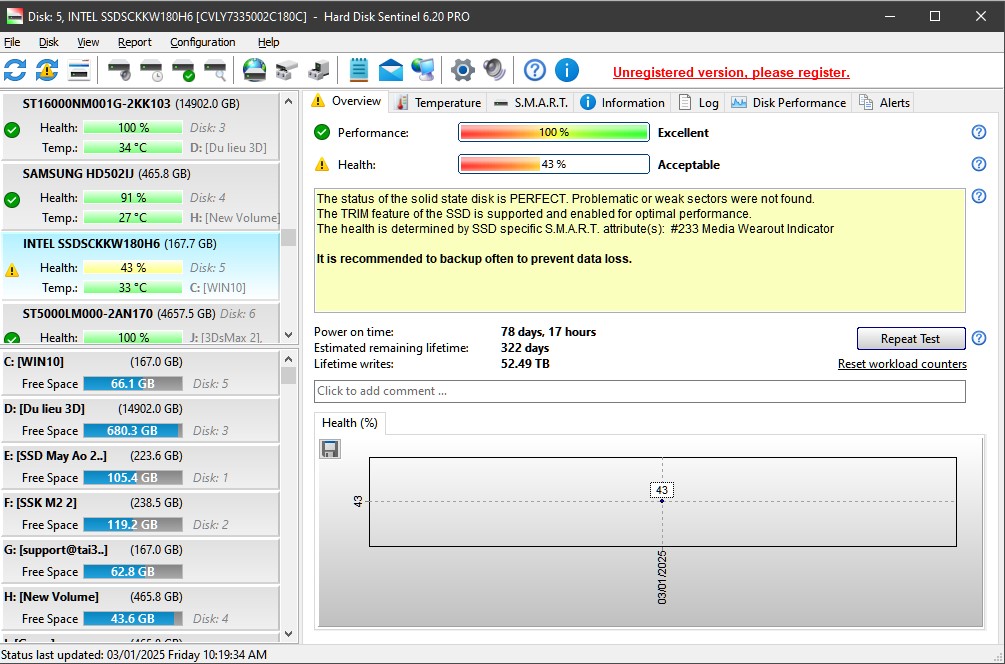
Task: Open the Configuration menu
Action: pos(202,42)
